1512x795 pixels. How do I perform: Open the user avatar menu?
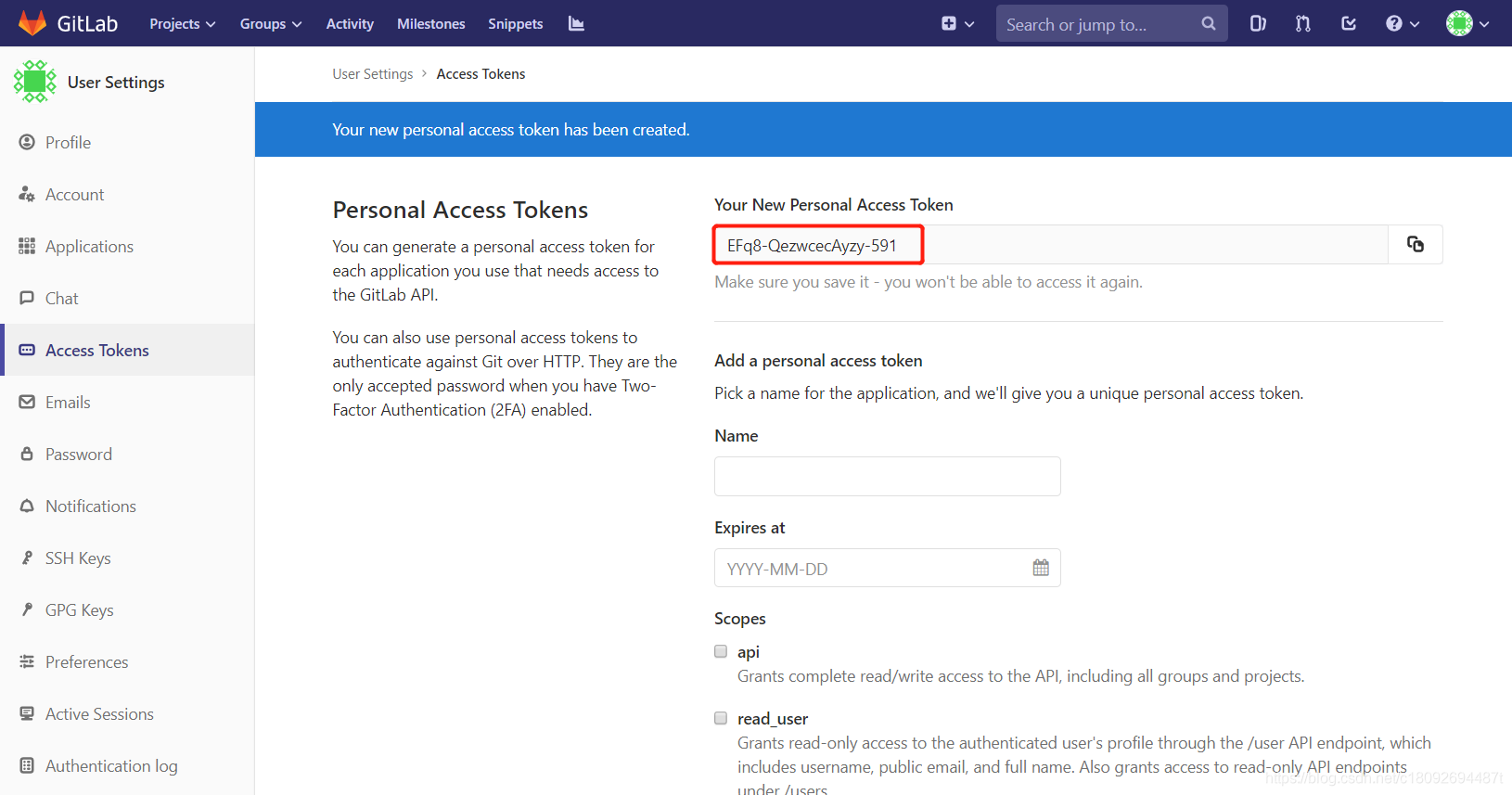[1467, 24]
